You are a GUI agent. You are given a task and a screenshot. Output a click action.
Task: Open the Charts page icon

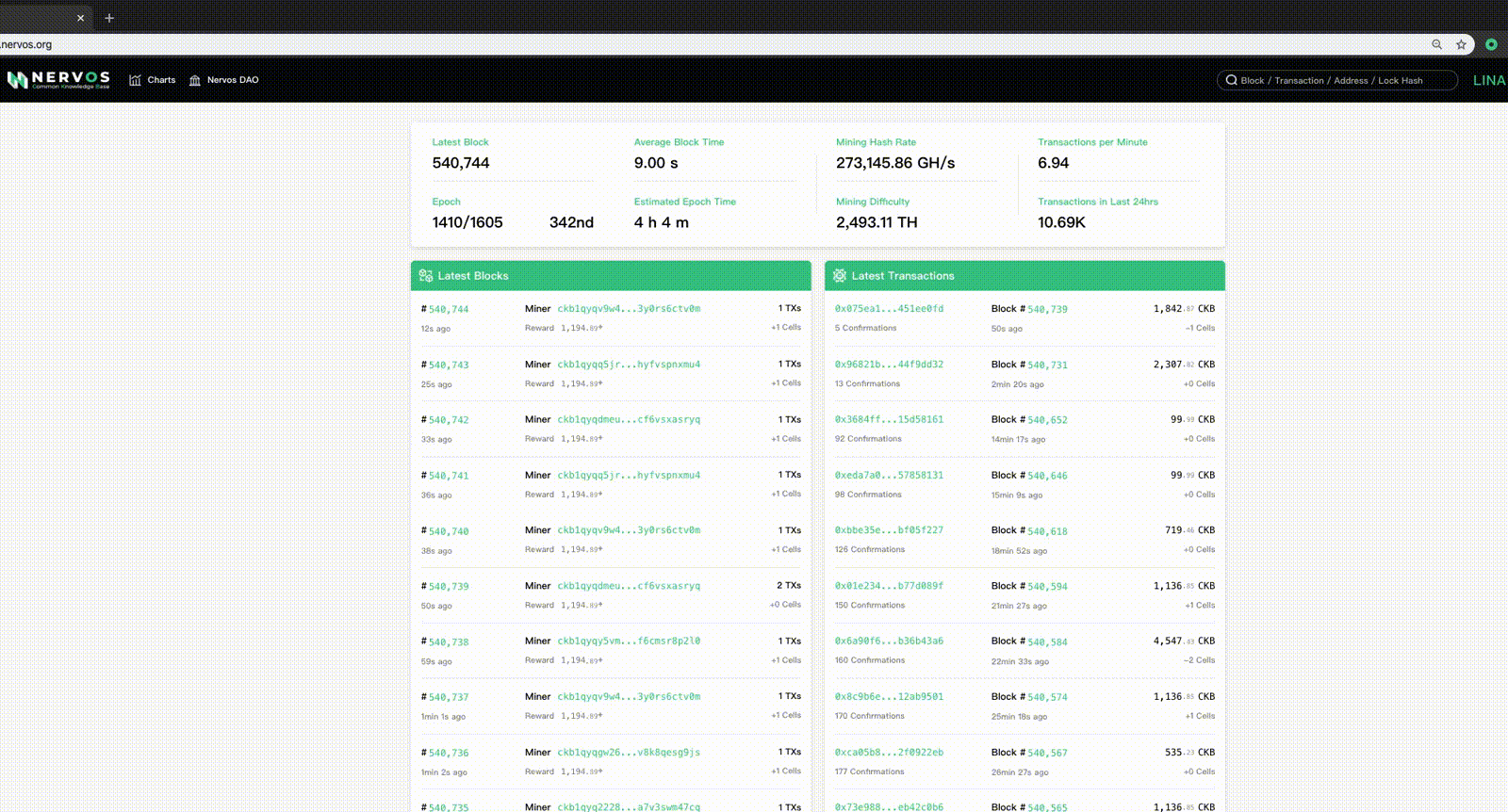(x=135, y=80)
